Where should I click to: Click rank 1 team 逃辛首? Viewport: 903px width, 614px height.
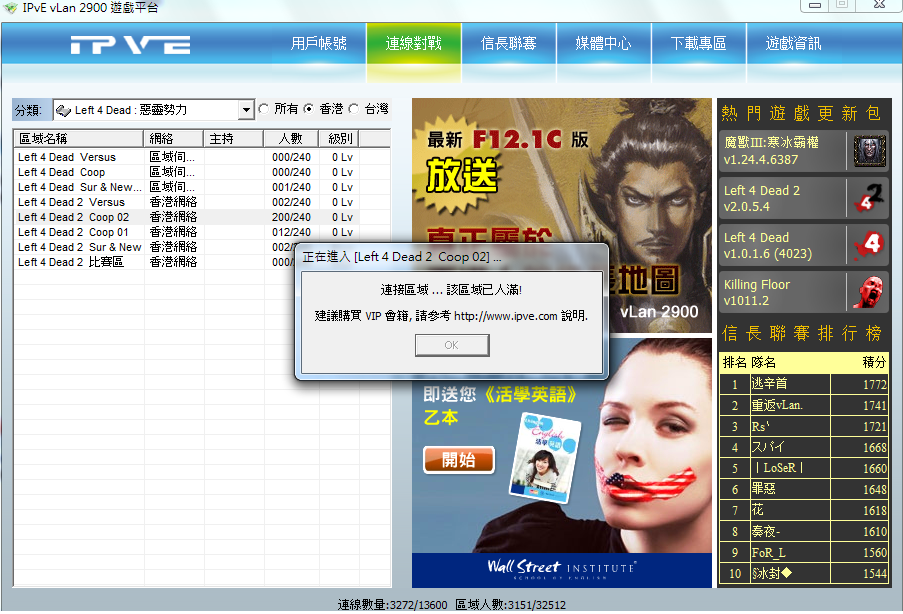pyautogui.click(x=769, y=384)
